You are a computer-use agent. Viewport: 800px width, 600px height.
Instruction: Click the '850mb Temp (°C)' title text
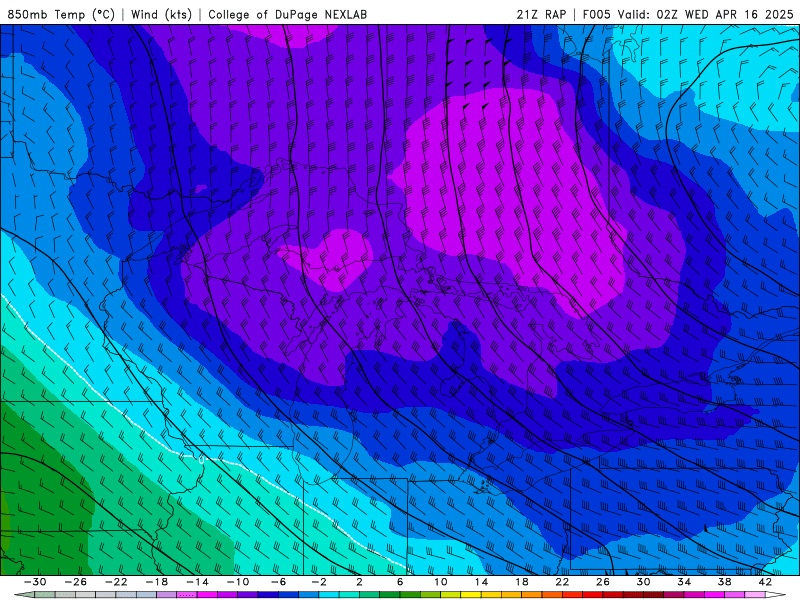[61, 14]
